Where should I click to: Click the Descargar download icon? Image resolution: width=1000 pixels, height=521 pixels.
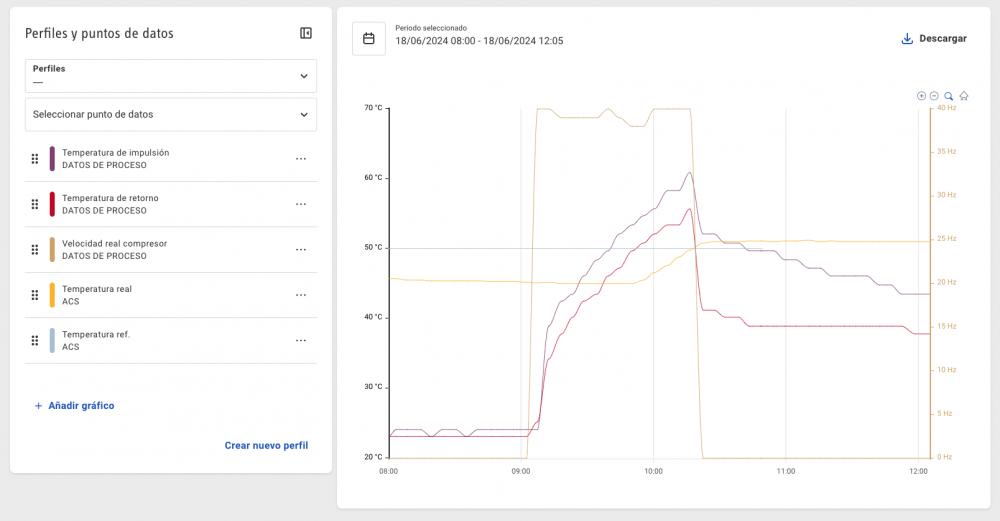907,39
